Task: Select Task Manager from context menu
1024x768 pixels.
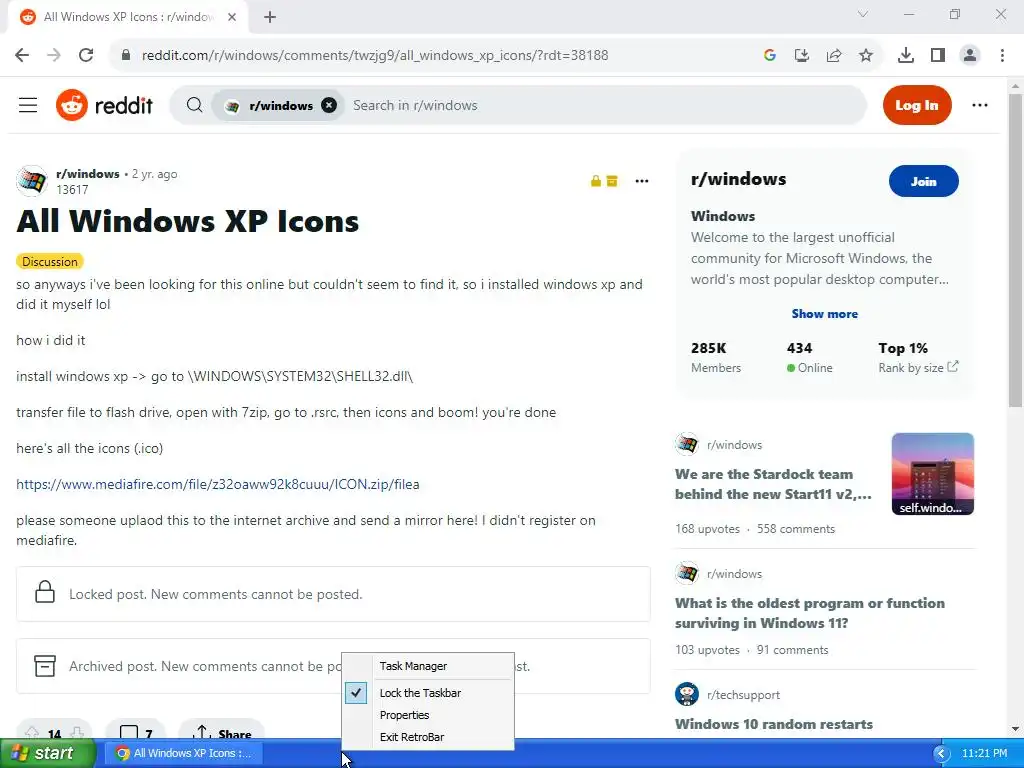Action: (413, 666)
